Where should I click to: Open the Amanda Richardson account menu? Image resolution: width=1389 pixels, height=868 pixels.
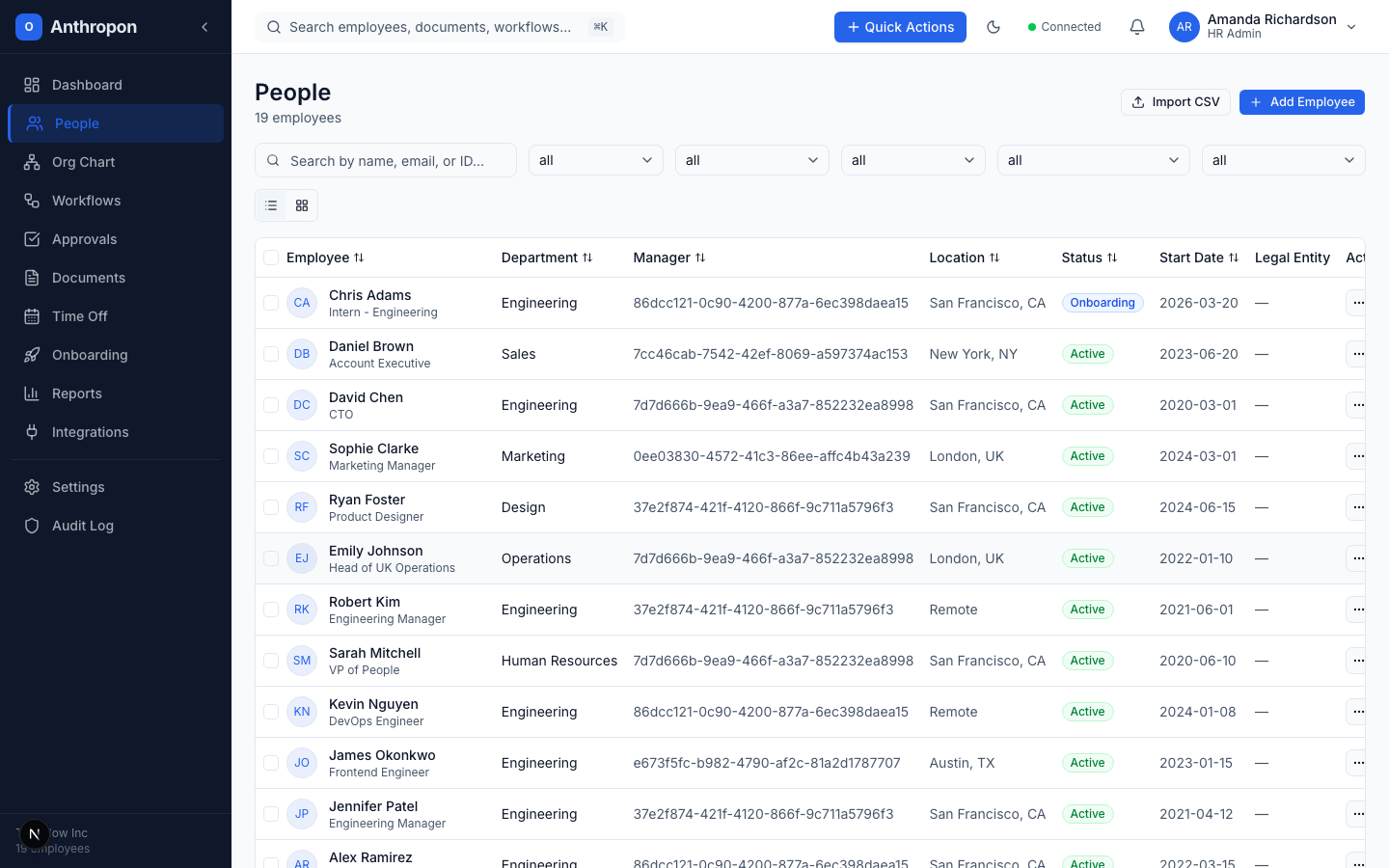click(1264, 27)
